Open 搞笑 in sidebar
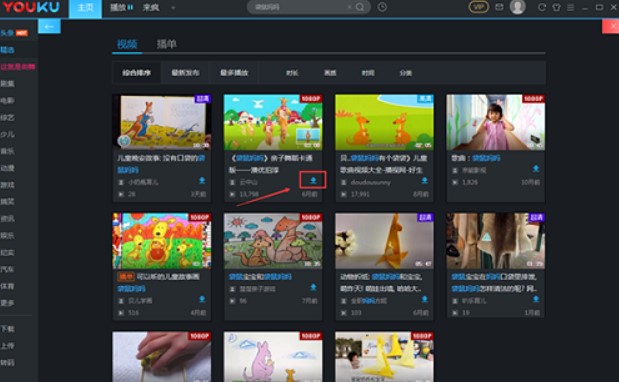Viewport: 619px width, 382px height. (x=8, y=202)
